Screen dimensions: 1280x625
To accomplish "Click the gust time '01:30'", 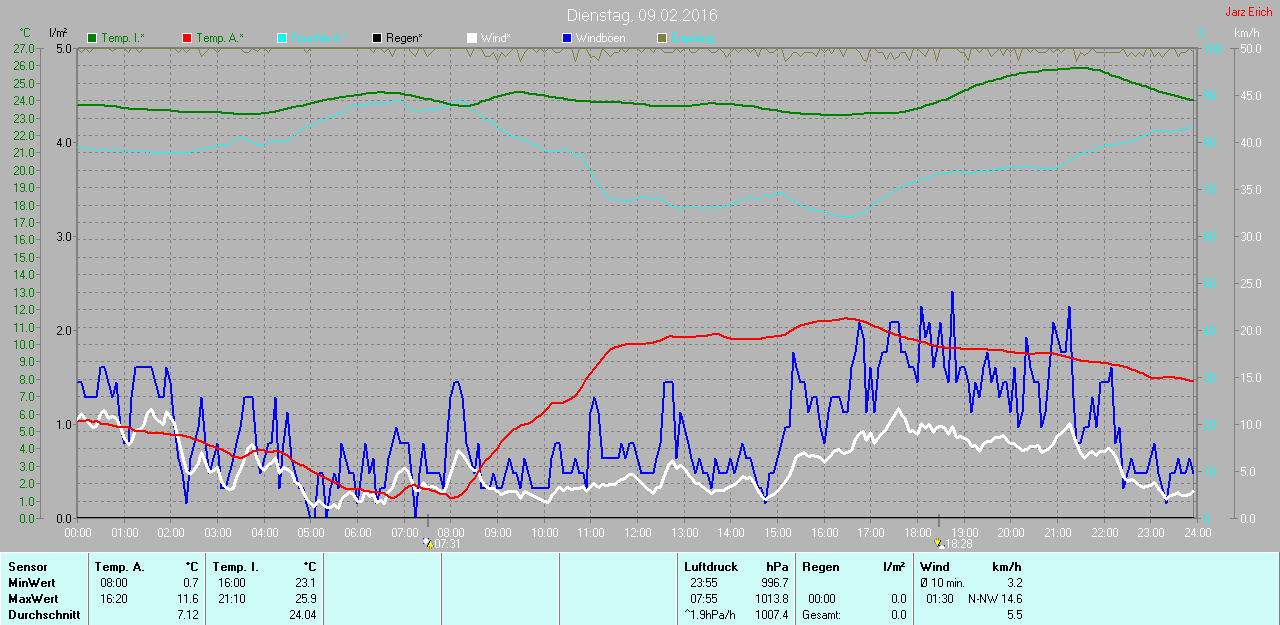I will pos(940,599).
